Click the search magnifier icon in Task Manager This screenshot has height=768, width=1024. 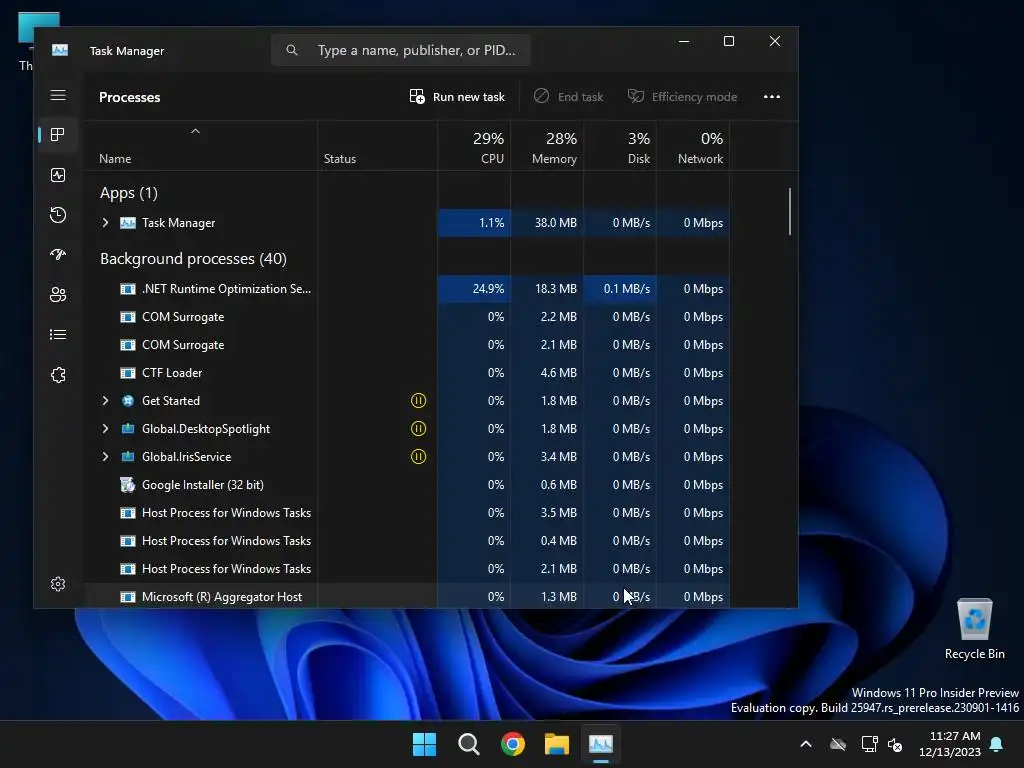[x=292, y=50]
